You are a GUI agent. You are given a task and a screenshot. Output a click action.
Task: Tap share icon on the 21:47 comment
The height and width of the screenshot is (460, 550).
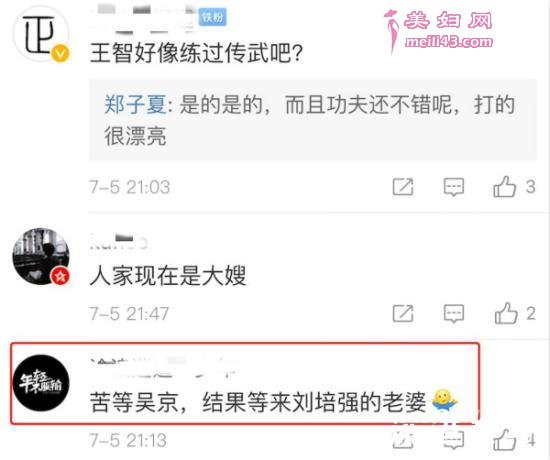tap(403, 313)
